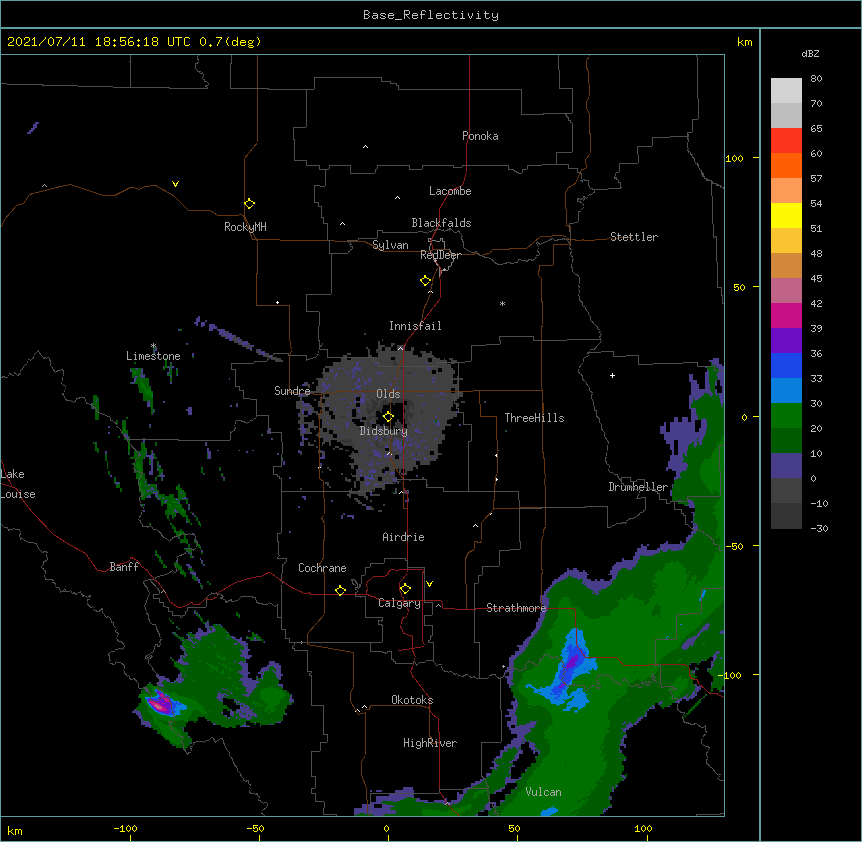
Task: Select the white asterisk marker above Limestone
Action: pyautogui.click(x=153, y=346)
